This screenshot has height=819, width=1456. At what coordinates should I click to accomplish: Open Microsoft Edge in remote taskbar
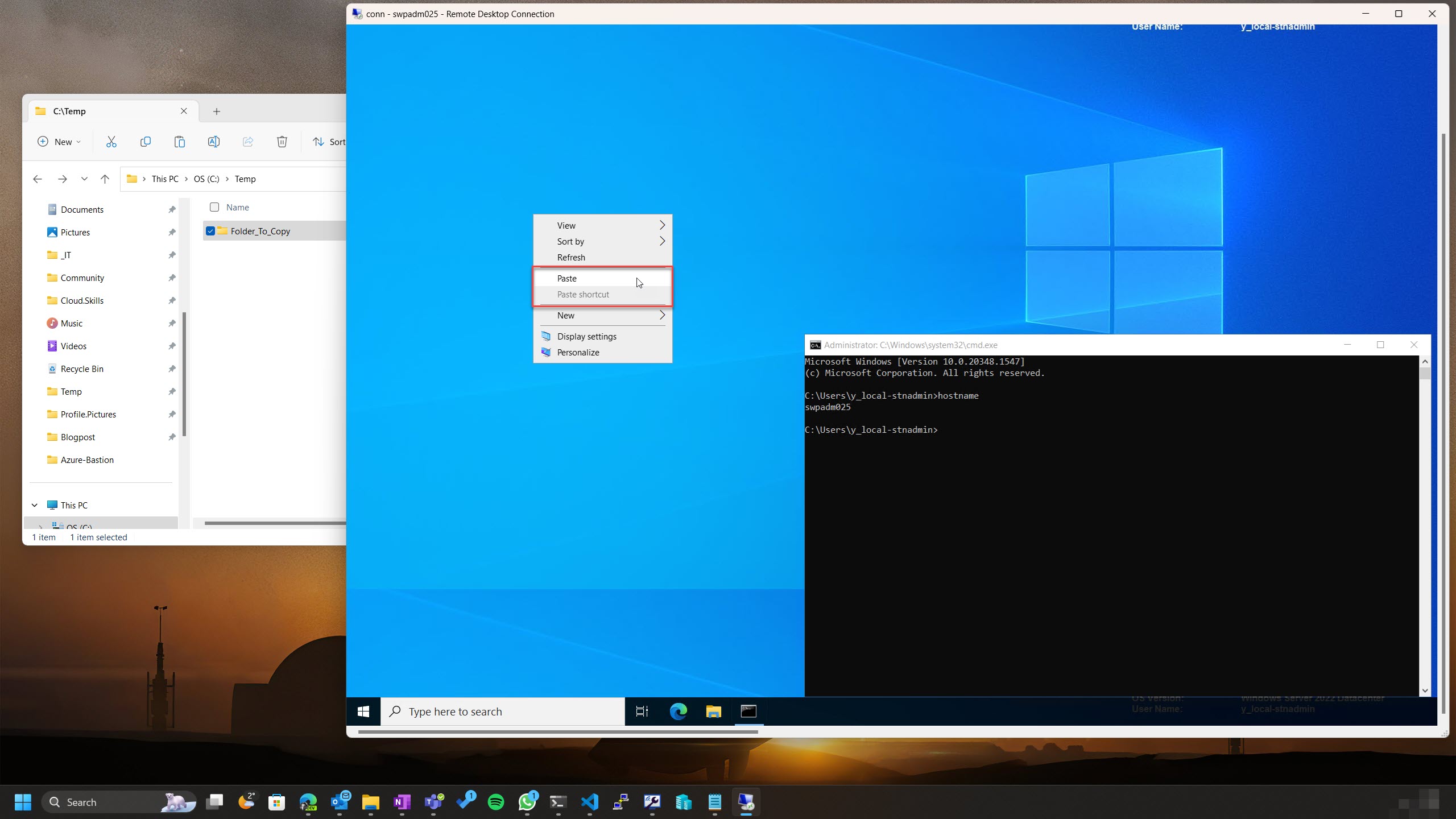(678, 711)
